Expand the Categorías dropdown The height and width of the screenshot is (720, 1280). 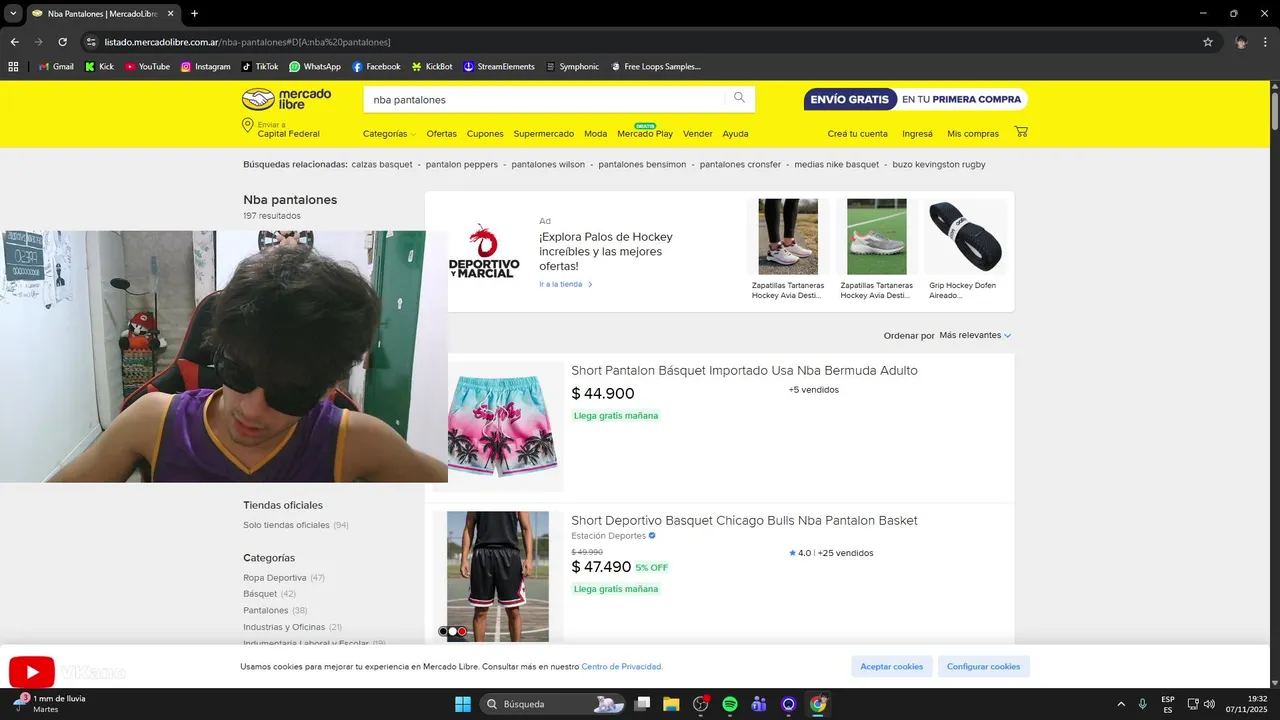(390, 133)
